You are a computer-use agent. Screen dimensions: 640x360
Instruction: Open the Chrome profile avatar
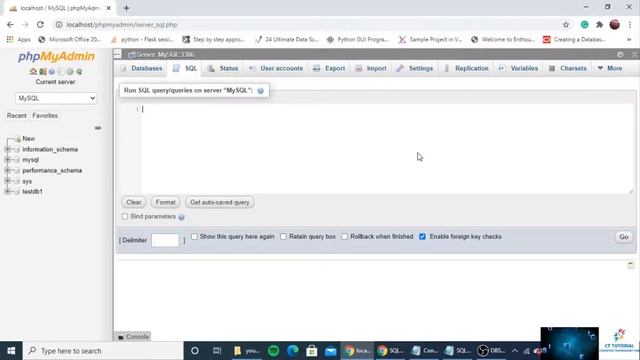(615, 24)
